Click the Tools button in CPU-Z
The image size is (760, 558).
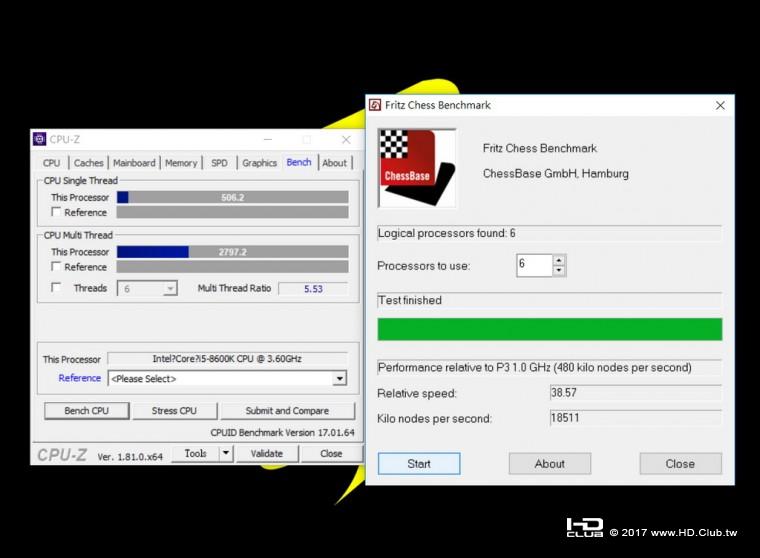[196, 453]
